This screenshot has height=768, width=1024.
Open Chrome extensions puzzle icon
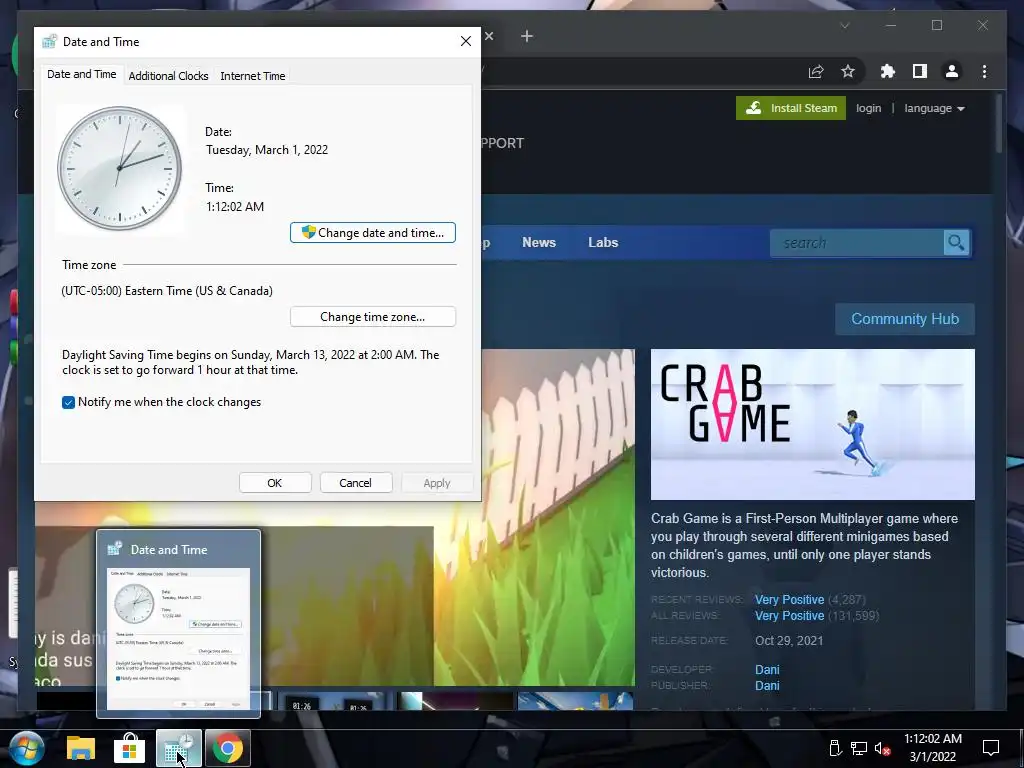[x=888, y=71]
